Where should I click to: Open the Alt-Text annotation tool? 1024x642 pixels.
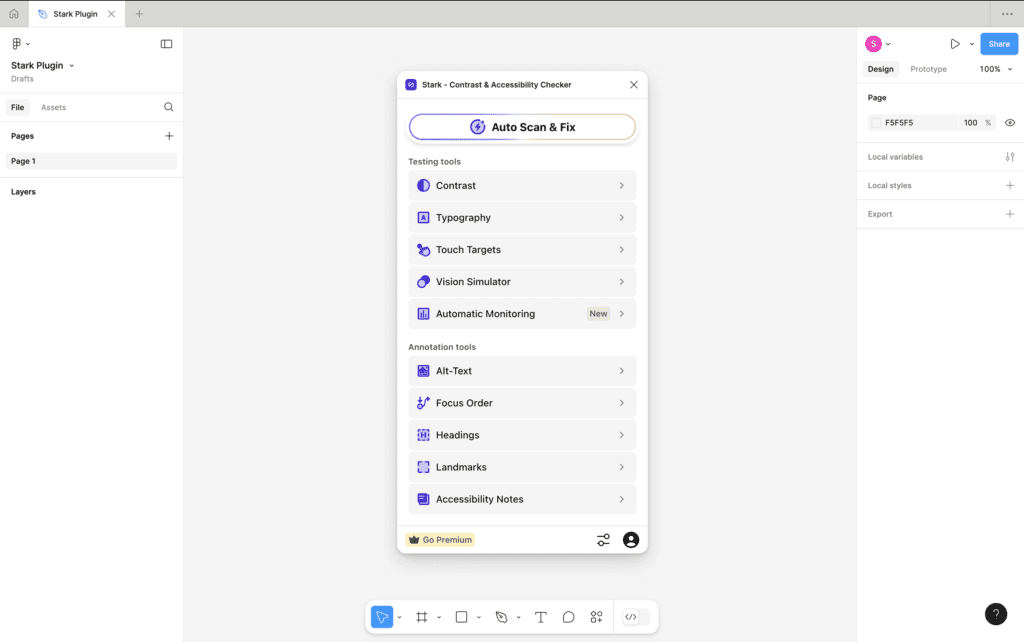click(x=522, y=371)
